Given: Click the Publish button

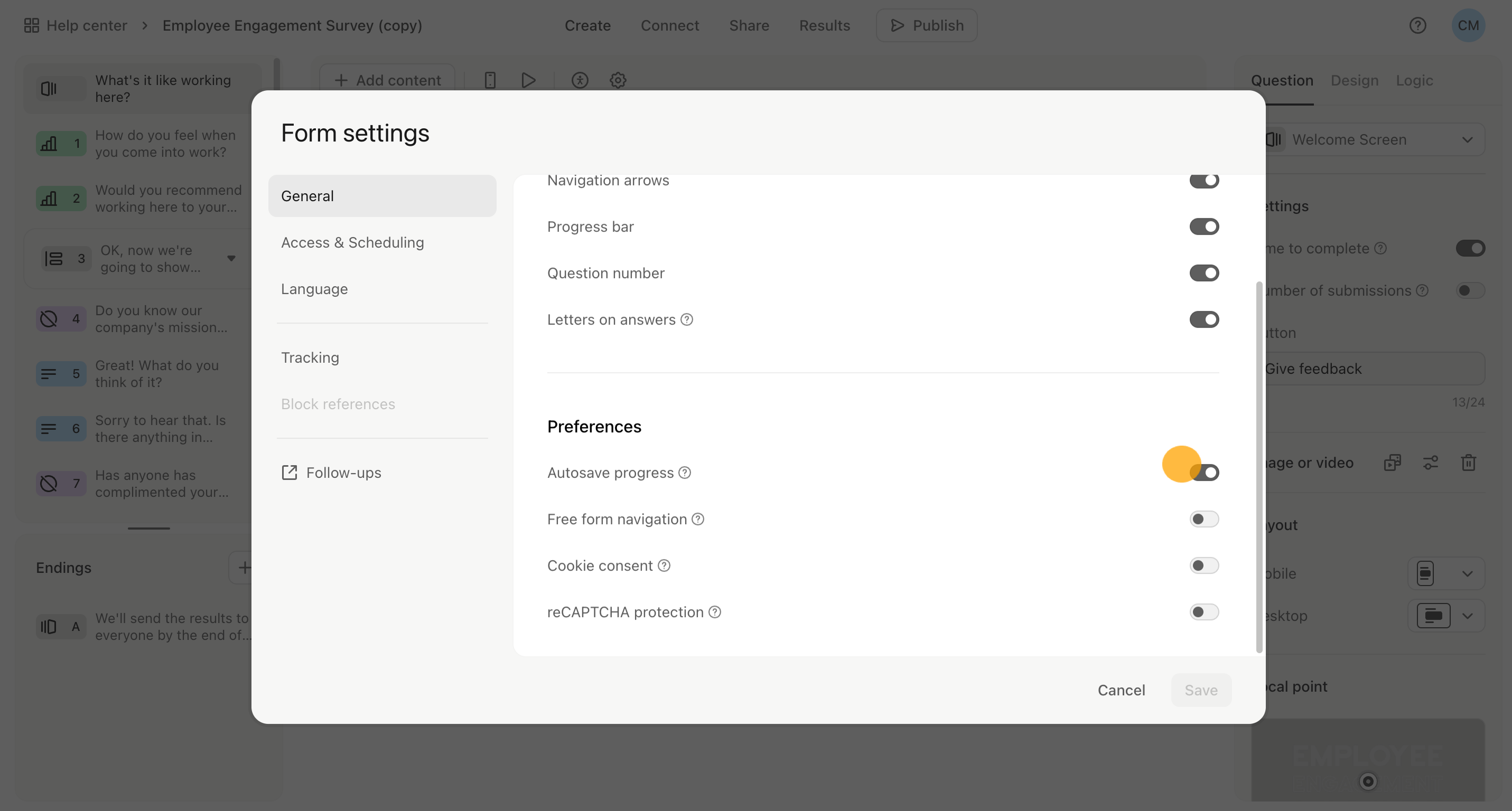Looking at the screenshot, I should [927, 25].
